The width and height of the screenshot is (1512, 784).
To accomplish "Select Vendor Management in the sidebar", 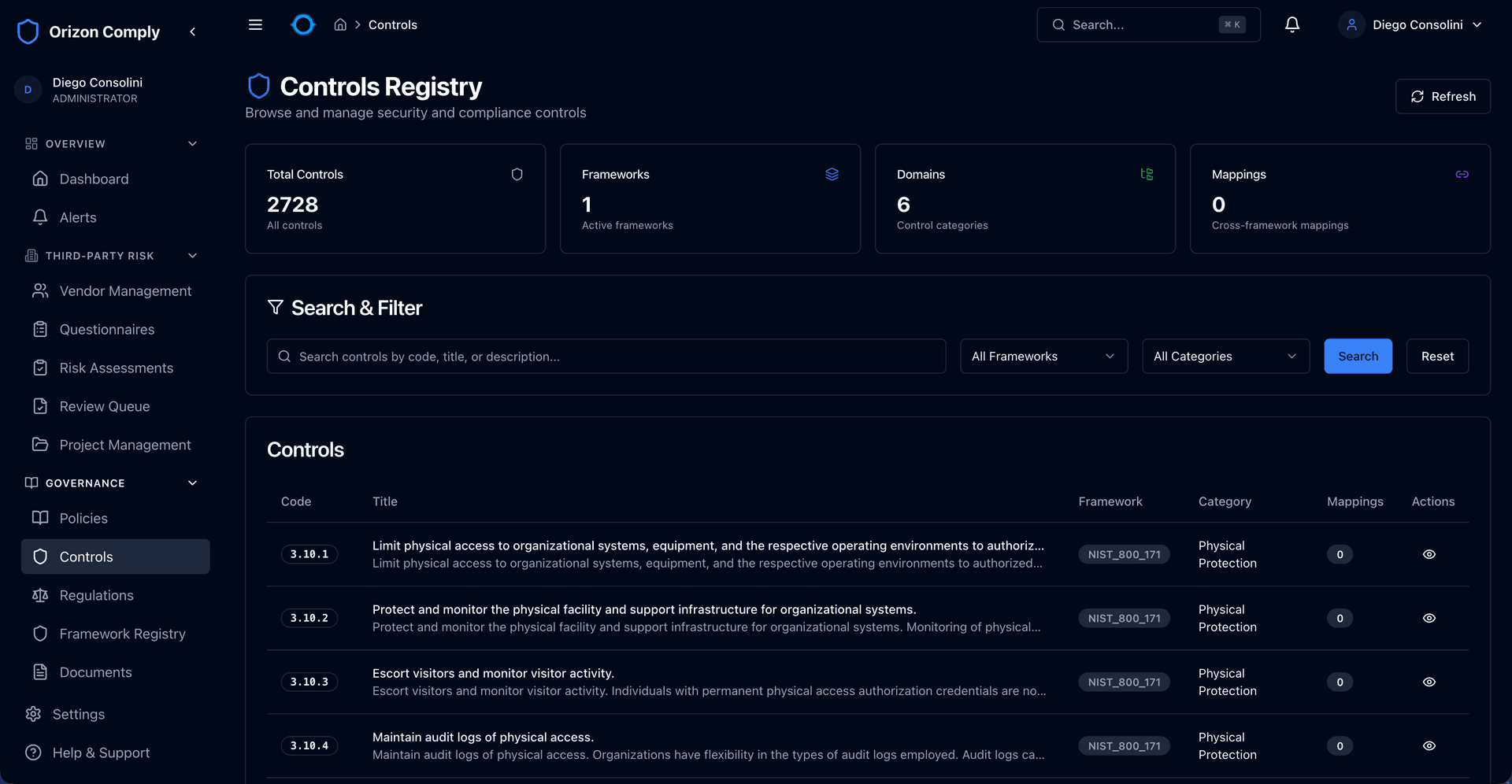I will tap(125, 290).
